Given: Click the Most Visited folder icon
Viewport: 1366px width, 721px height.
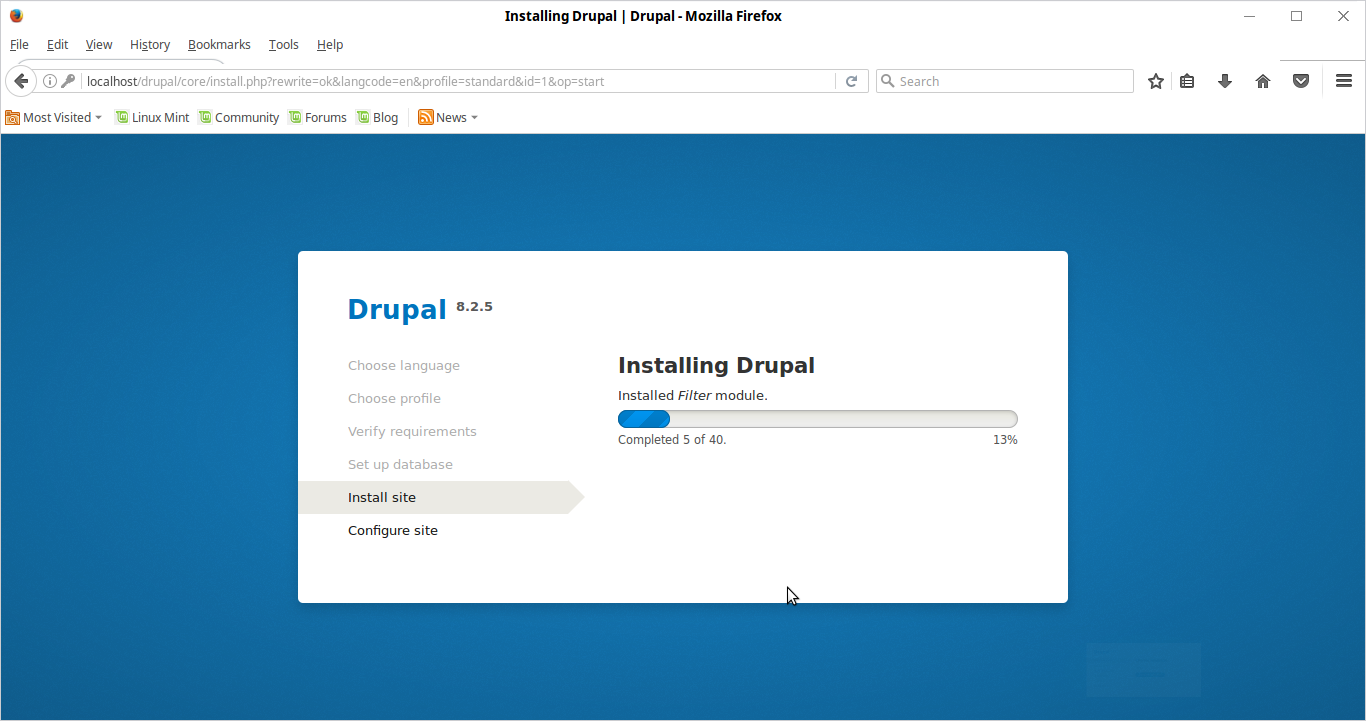Looking at the screenshot, I should pyautogui.click(x=12, y=117).
